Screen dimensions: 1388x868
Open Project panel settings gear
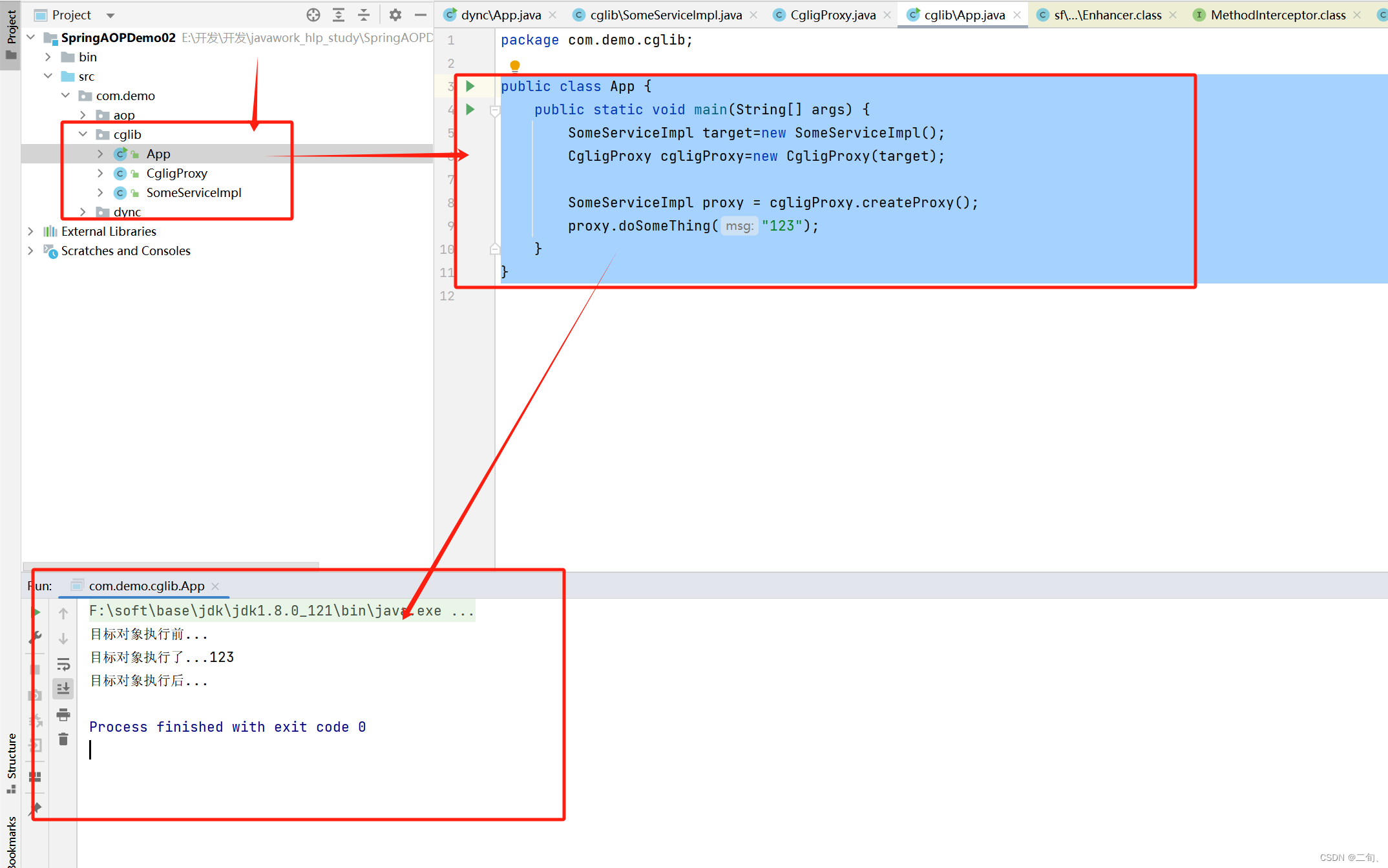(395, 15)
